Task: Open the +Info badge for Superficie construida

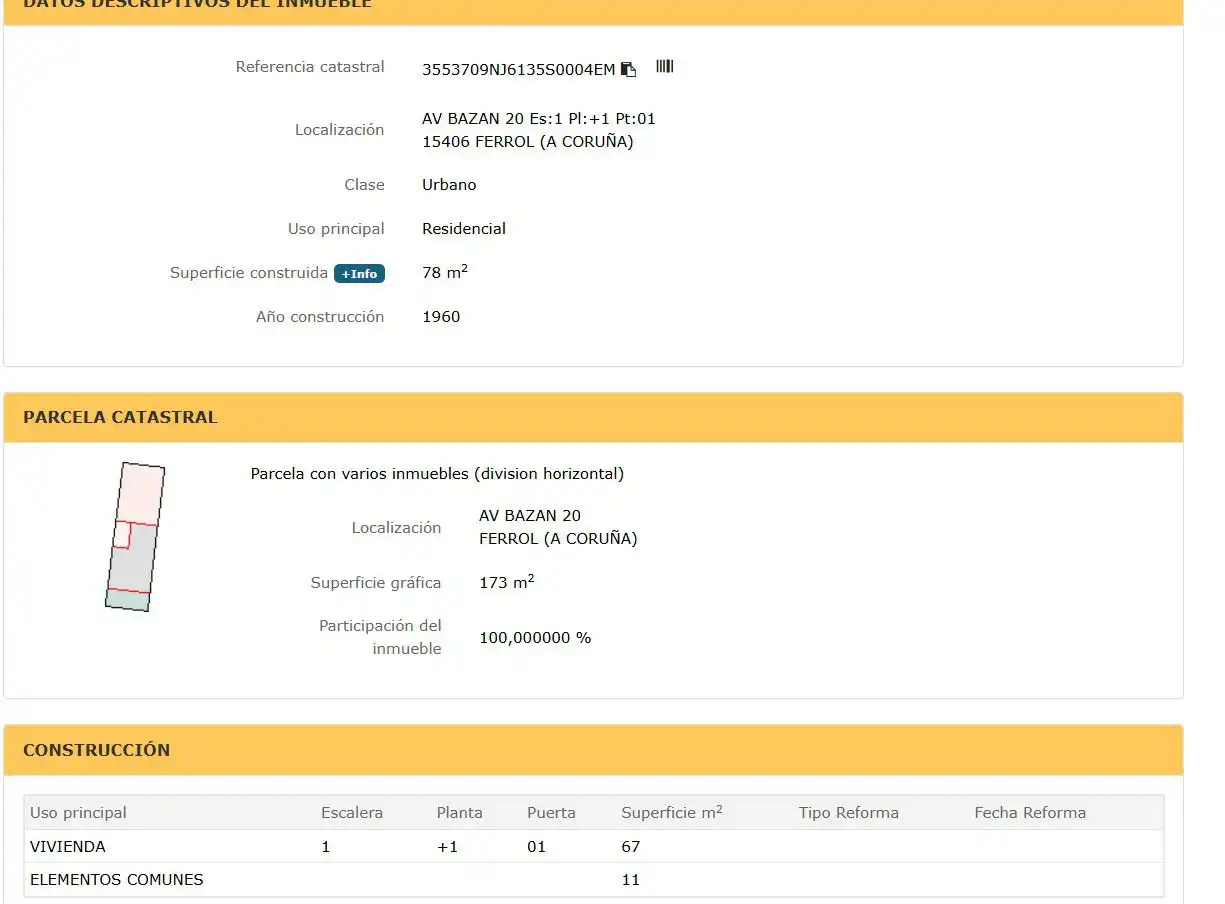Action: point(359,274)
